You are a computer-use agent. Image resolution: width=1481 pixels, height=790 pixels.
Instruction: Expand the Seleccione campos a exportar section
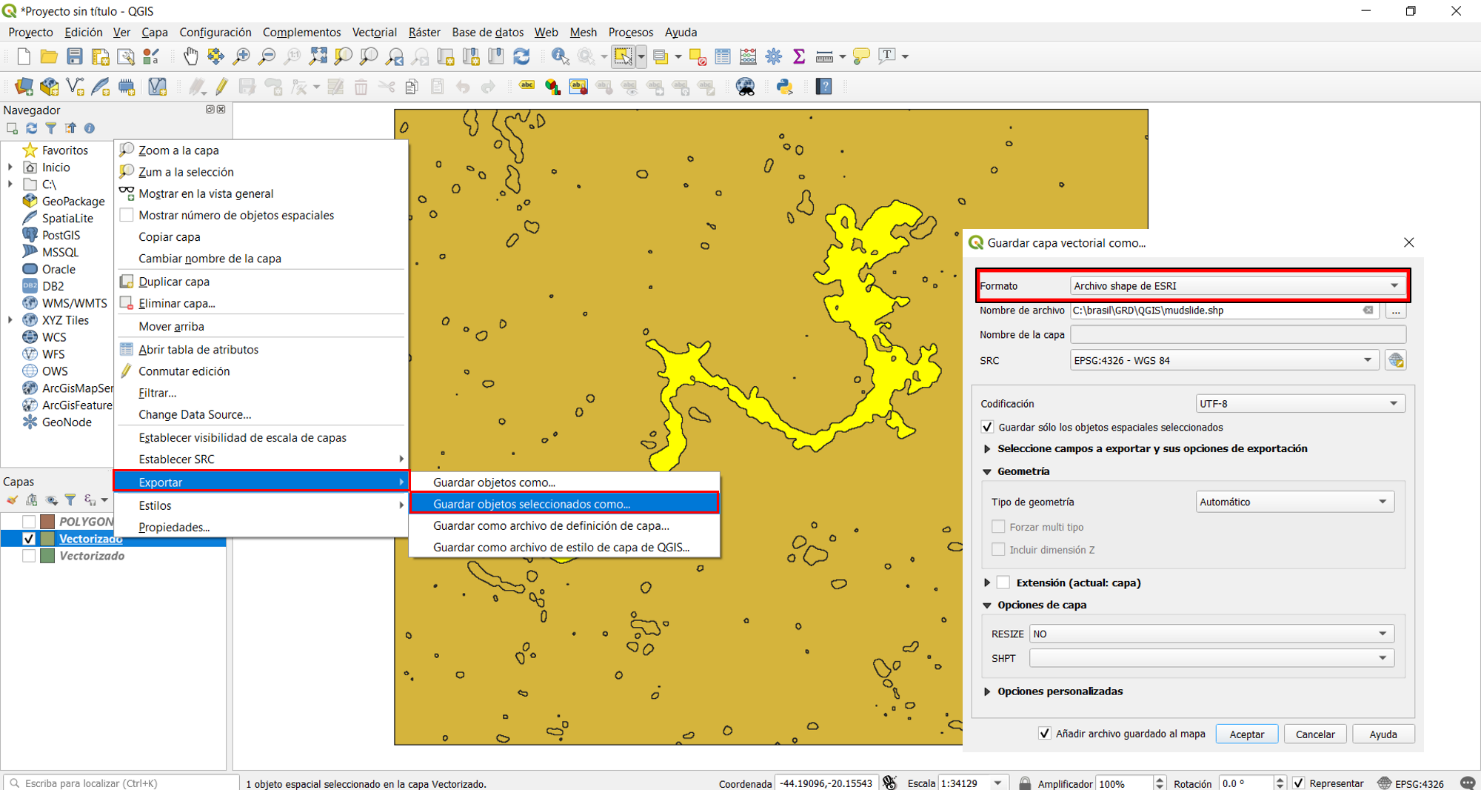(987, 448)
